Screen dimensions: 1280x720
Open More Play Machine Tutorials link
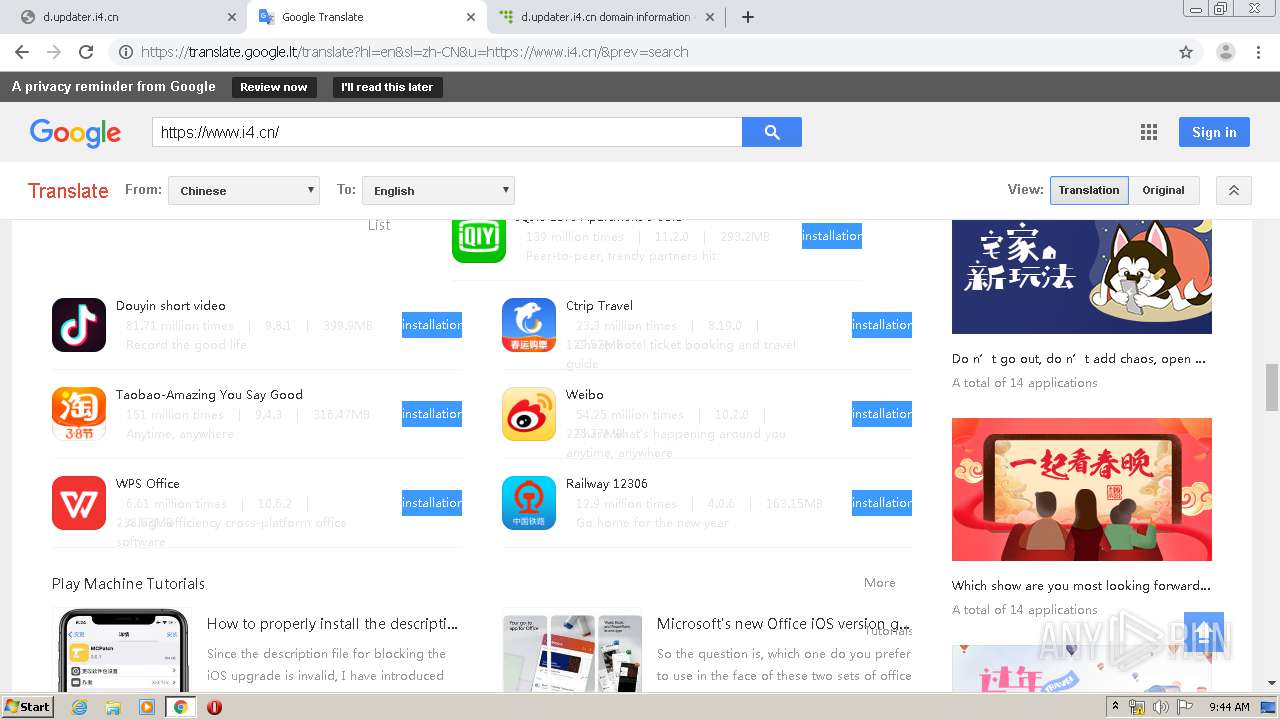(880, 583)
